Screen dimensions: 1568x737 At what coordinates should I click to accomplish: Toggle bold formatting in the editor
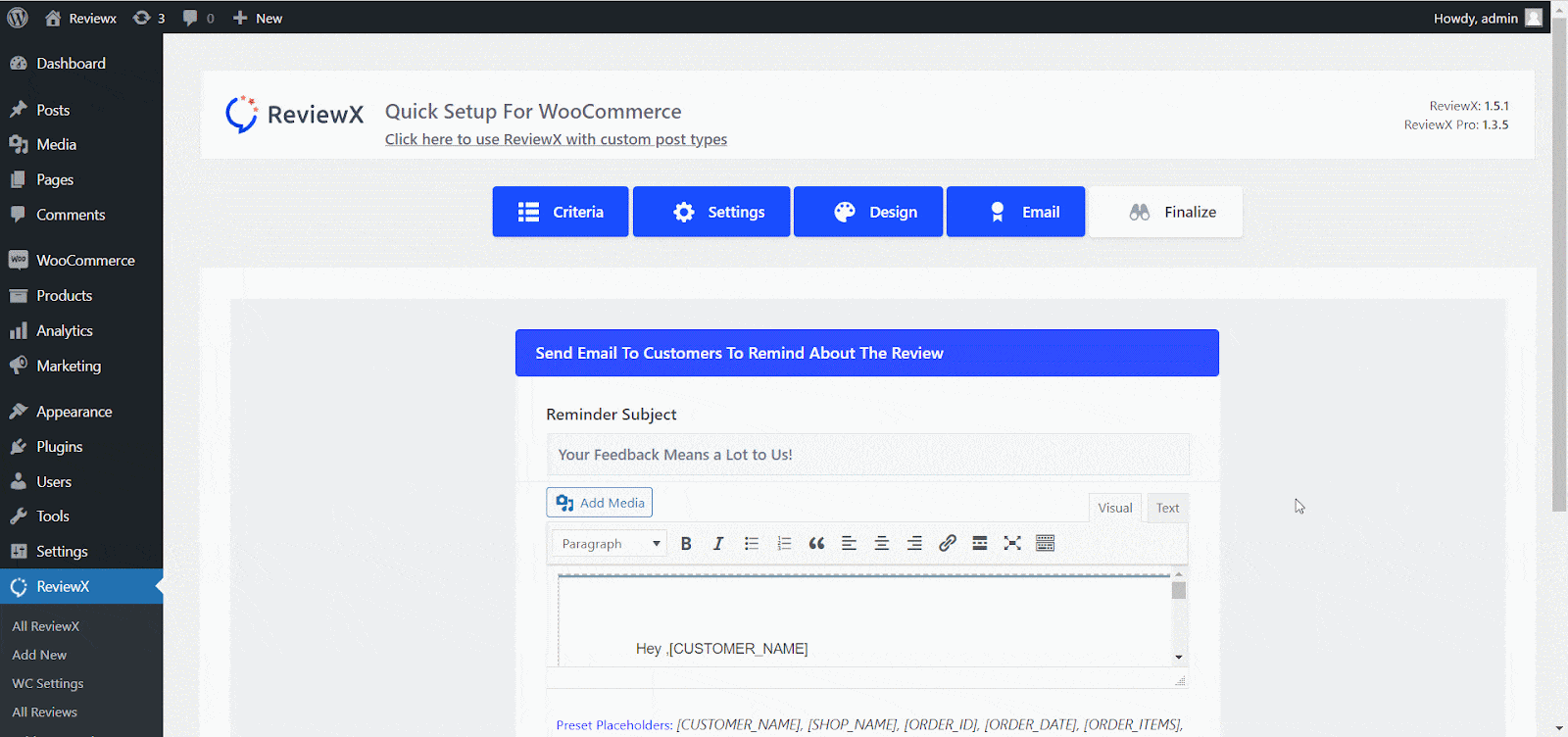pos(686,544)
